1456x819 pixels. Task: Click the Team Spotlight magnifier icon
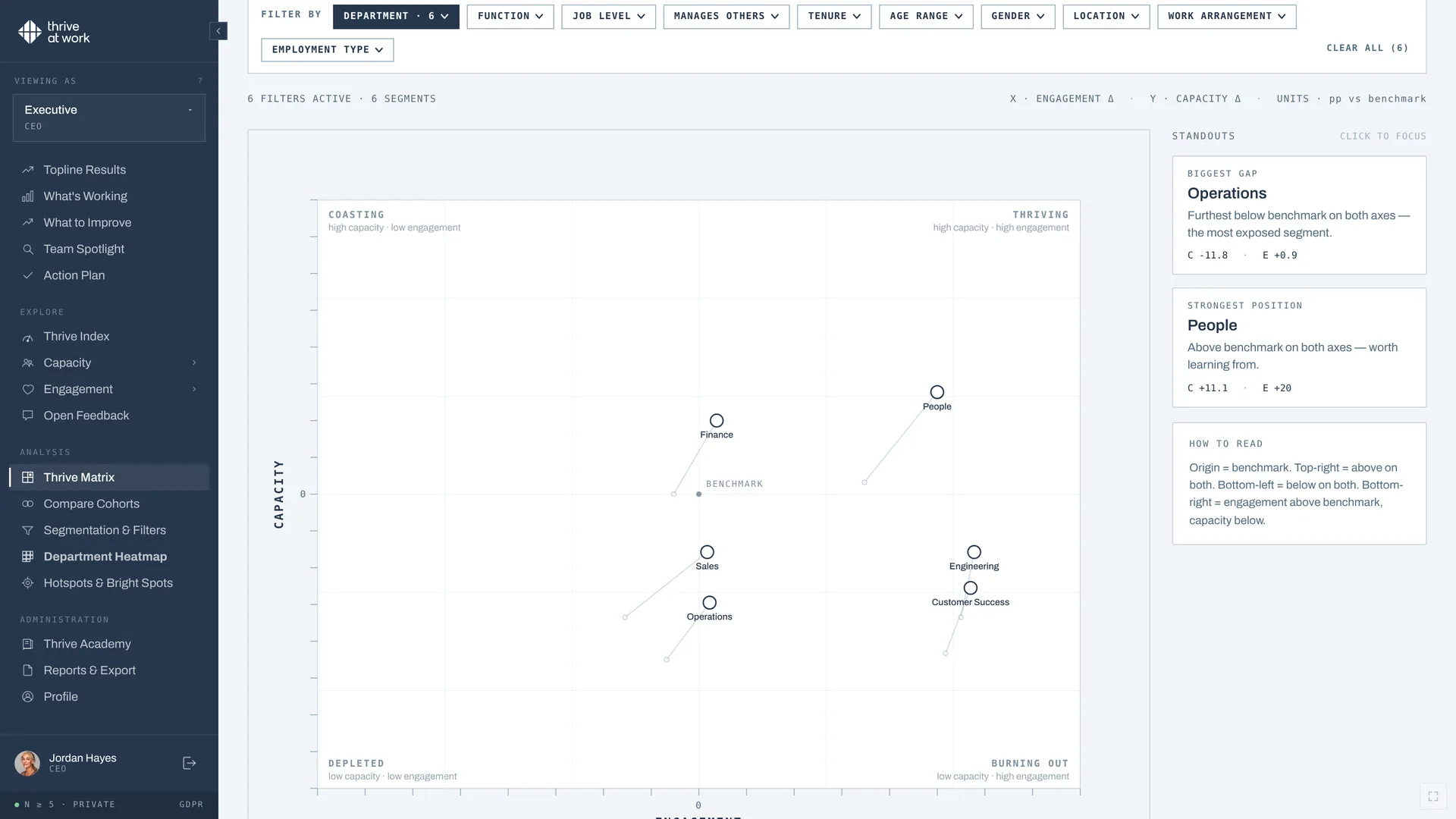click(x=28, y=249)
